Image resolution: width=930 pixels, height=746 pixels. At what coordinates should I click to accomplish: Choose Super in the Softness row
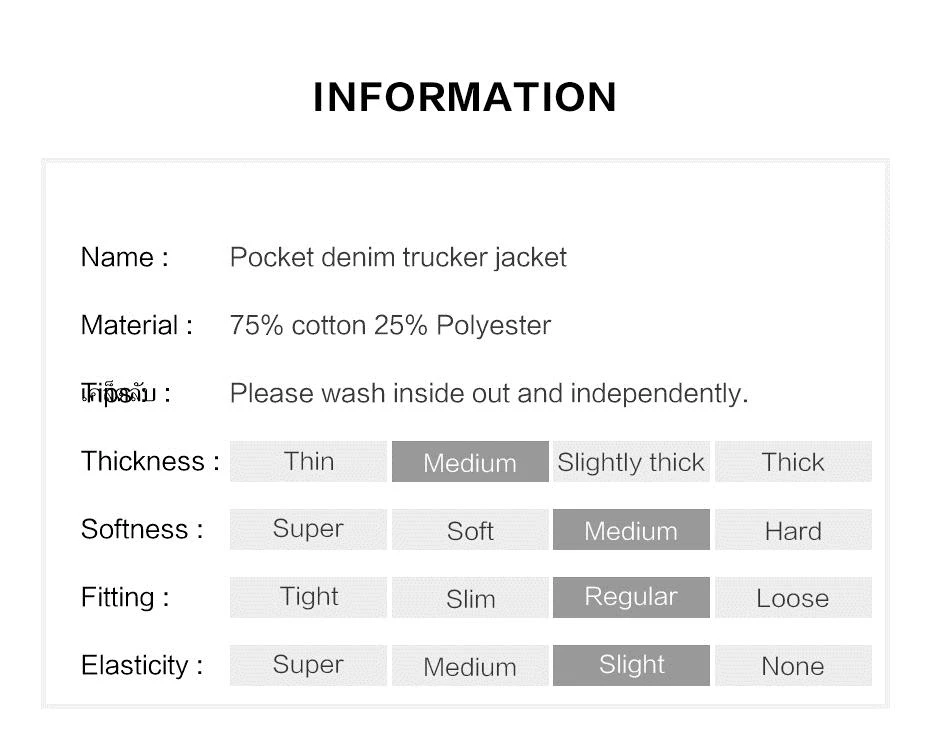[308, 530]
